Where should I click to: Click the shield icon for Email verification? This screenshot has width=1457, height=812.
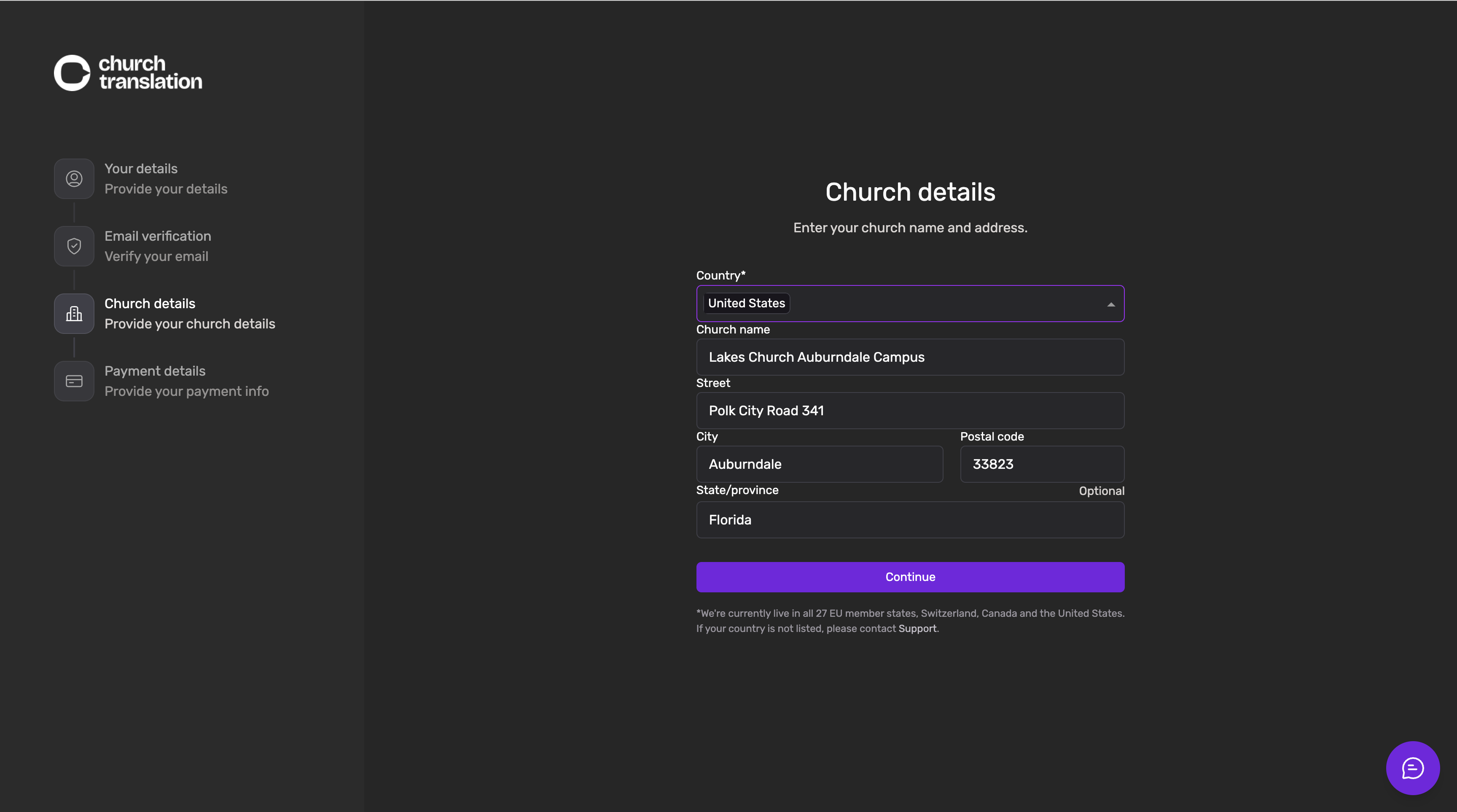[74, 246]
